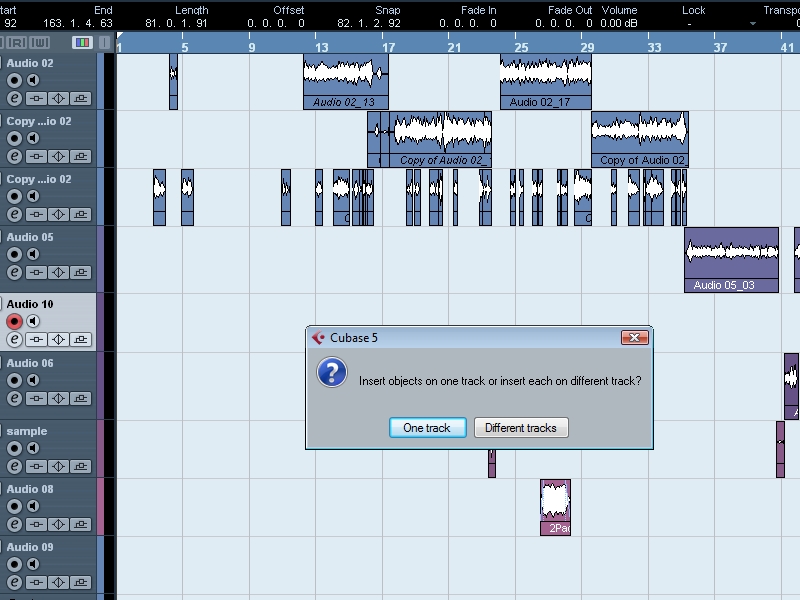Click the Fade In value field
This screenshot has height=600, width=800.
[468, 23]
